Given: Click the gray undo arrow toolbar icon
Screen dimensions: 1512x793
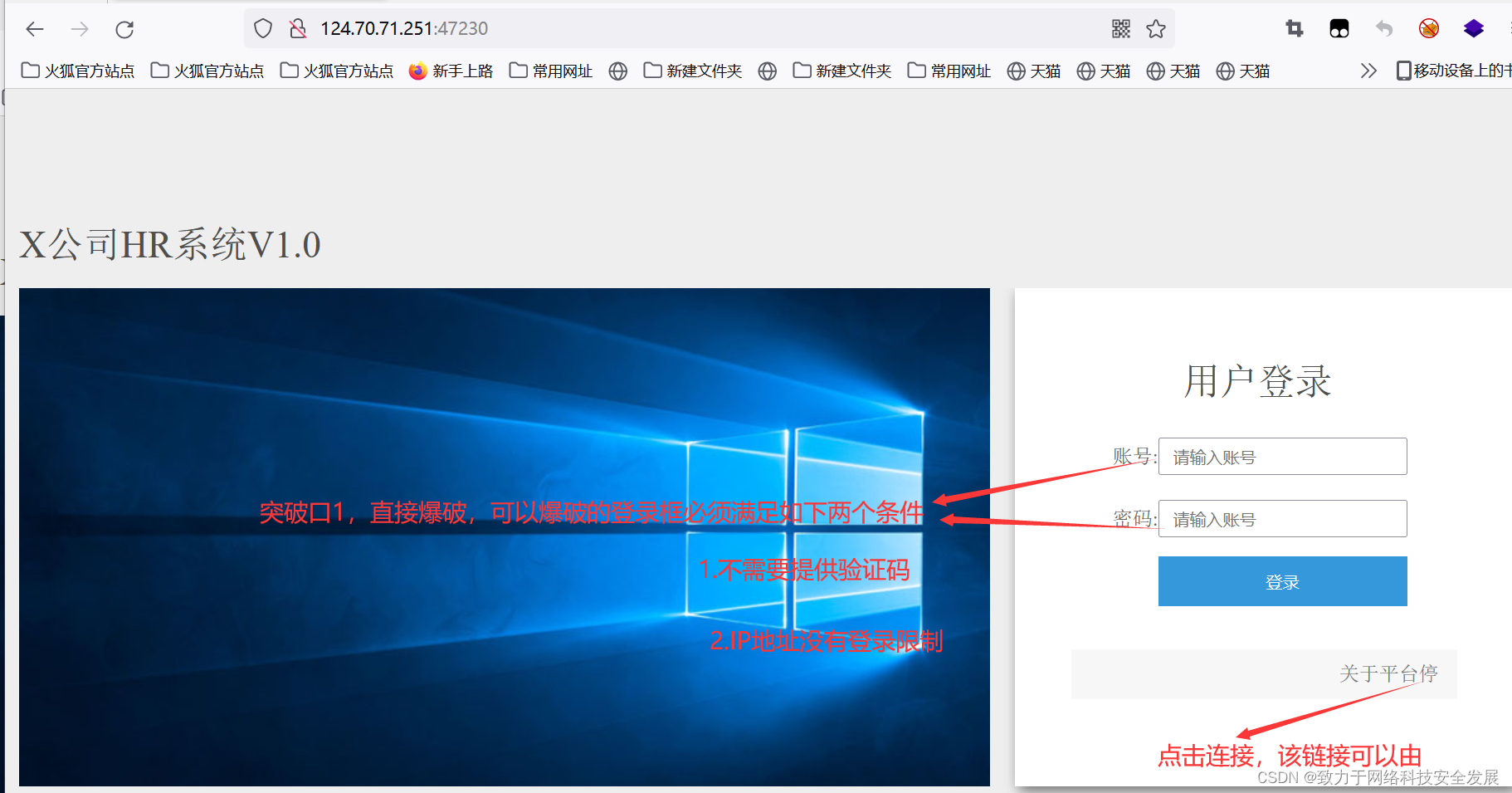Looking at the screenshot, I should point(1384,29).
